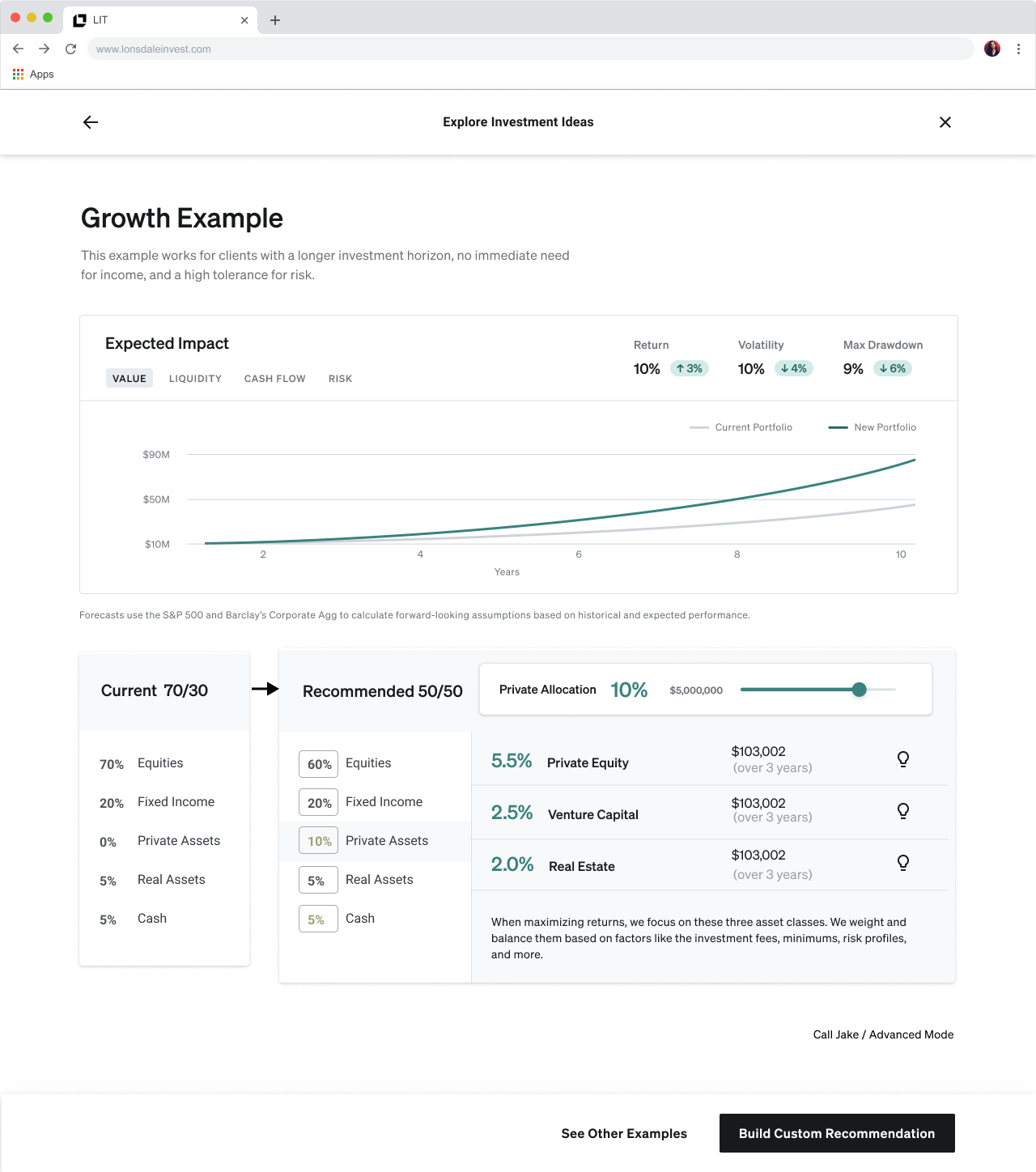The height and width of the screenshot is (1172, 1036).
Task: Click the lightbulb icon for Private Equity
Action: pos(903,759)
